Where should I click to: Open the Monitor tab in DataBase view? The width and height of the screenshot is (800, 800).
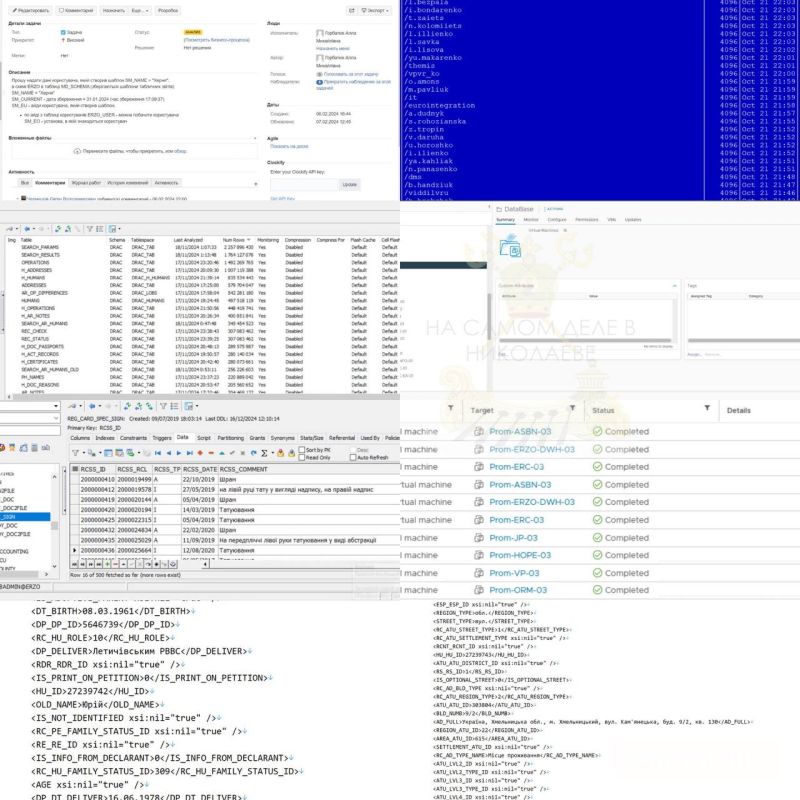pos(531,220)
